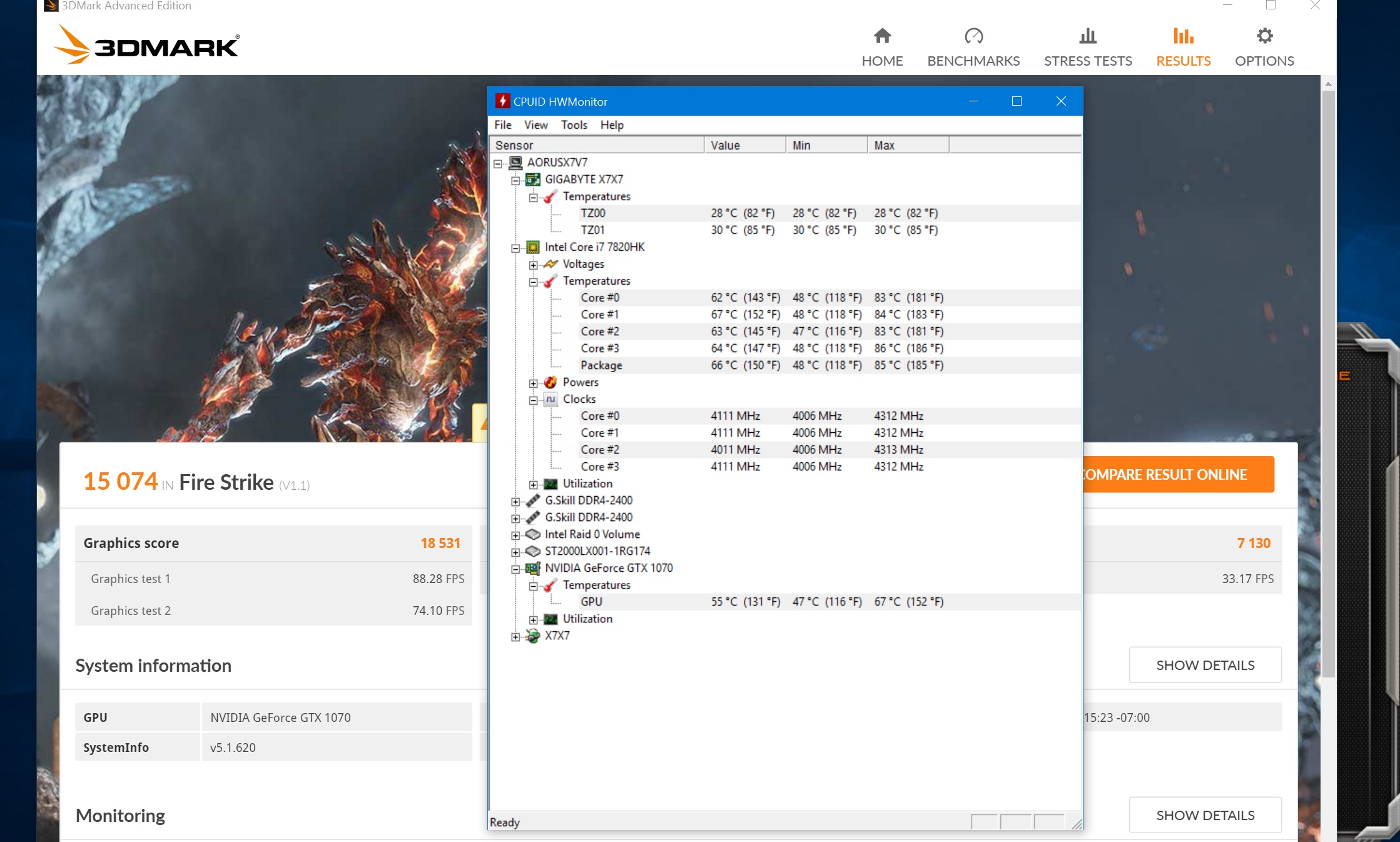The image size is (1400, 842).
Task: Collapse the GIGABYTE Temperatures node
Action: [x=533, y=198]
